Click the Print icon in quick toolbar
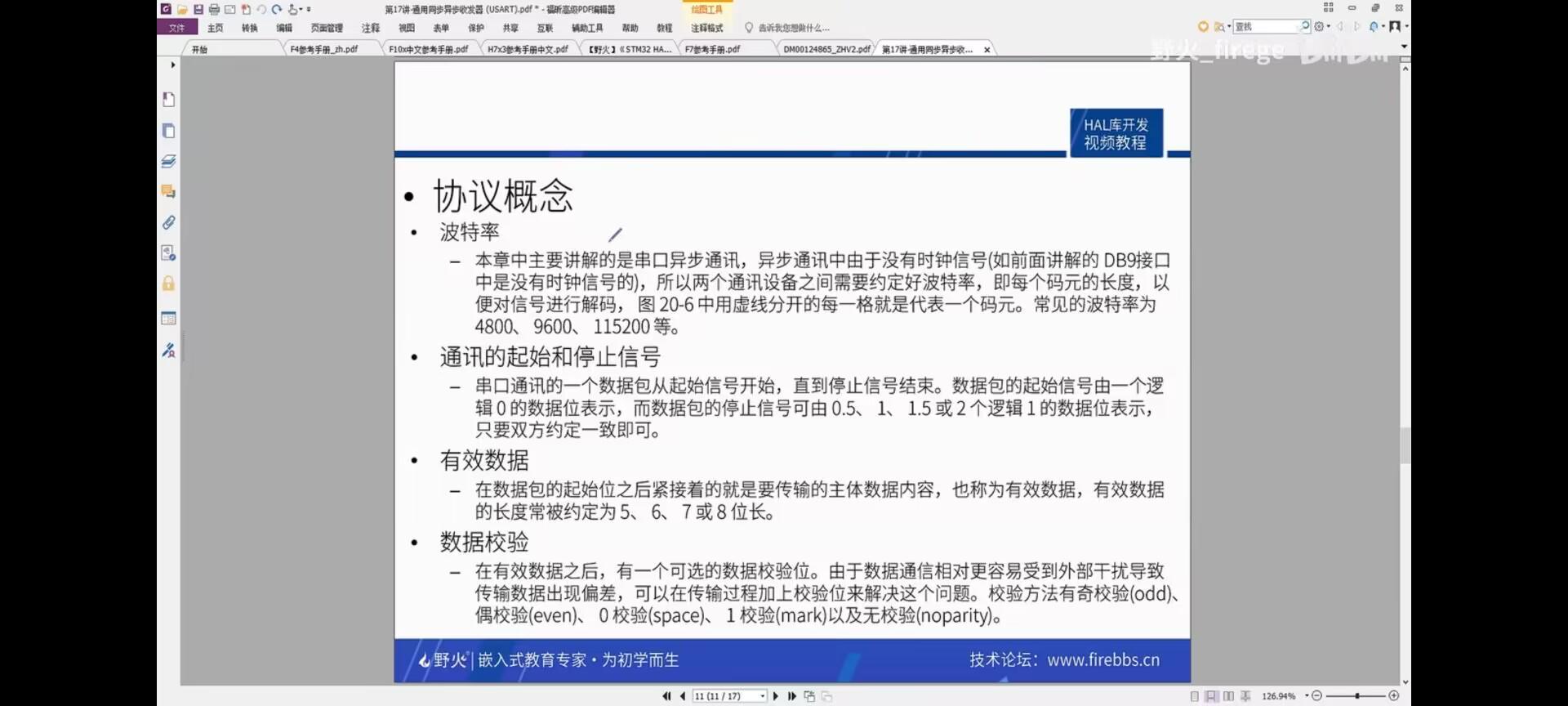Screen dimensions: 1568x706 [214, 9]
